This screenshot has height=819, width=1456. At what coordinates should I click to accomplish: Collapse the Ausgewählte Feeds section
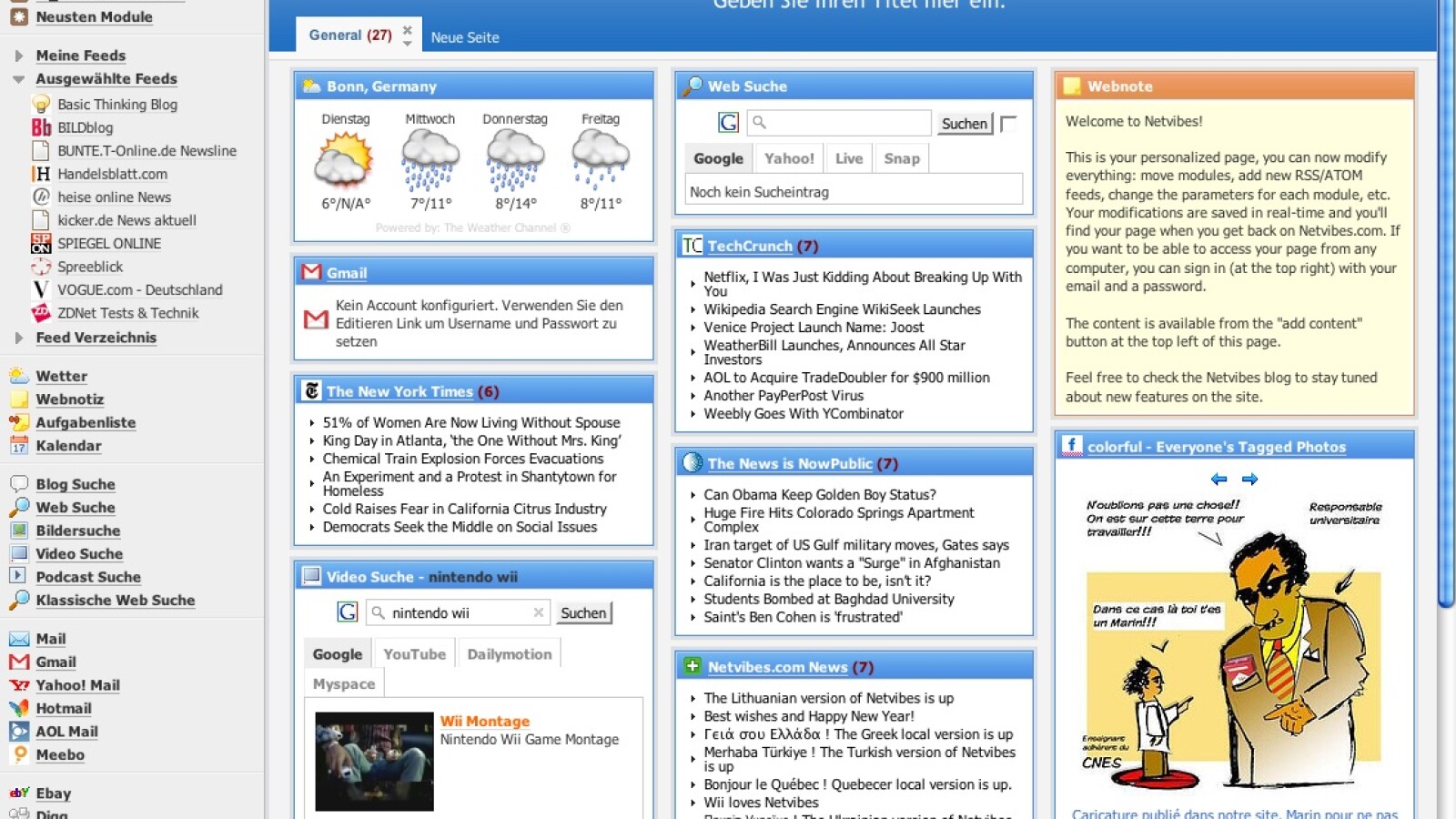click(19, 79)
